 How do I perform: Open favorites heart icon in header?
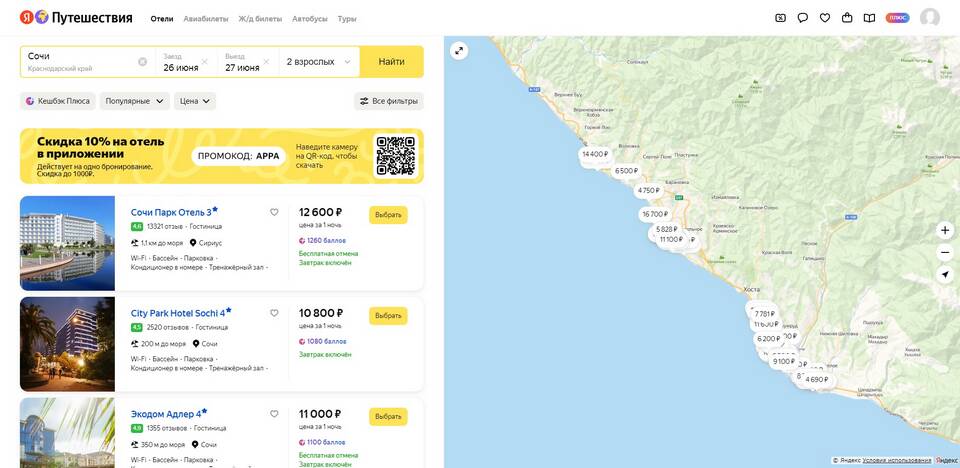(x=825, y=18)
